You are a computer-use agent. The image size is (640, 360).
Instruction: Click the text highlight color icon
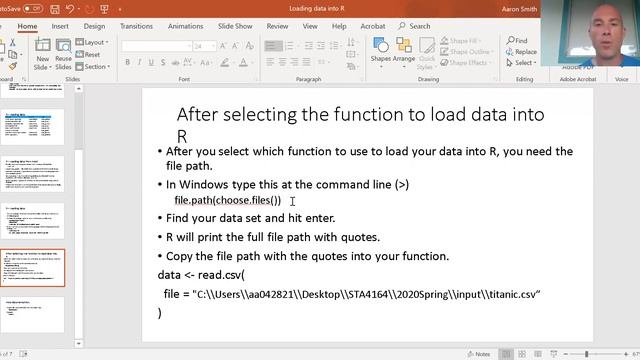pyautogui.click(x=224, y=62)
